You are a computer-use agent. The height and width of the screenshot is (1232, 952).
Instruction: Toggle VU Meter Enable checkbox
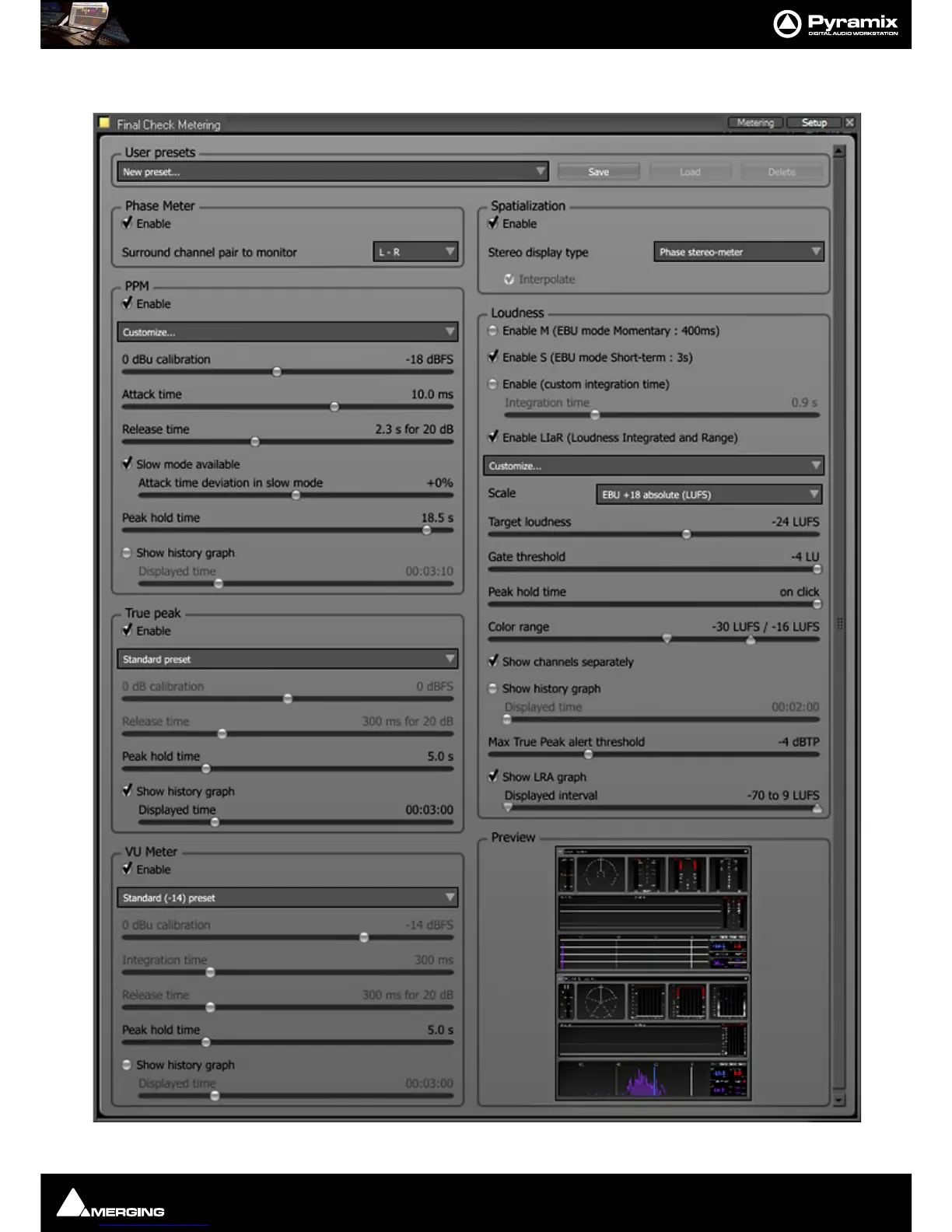tap(128, 870)
